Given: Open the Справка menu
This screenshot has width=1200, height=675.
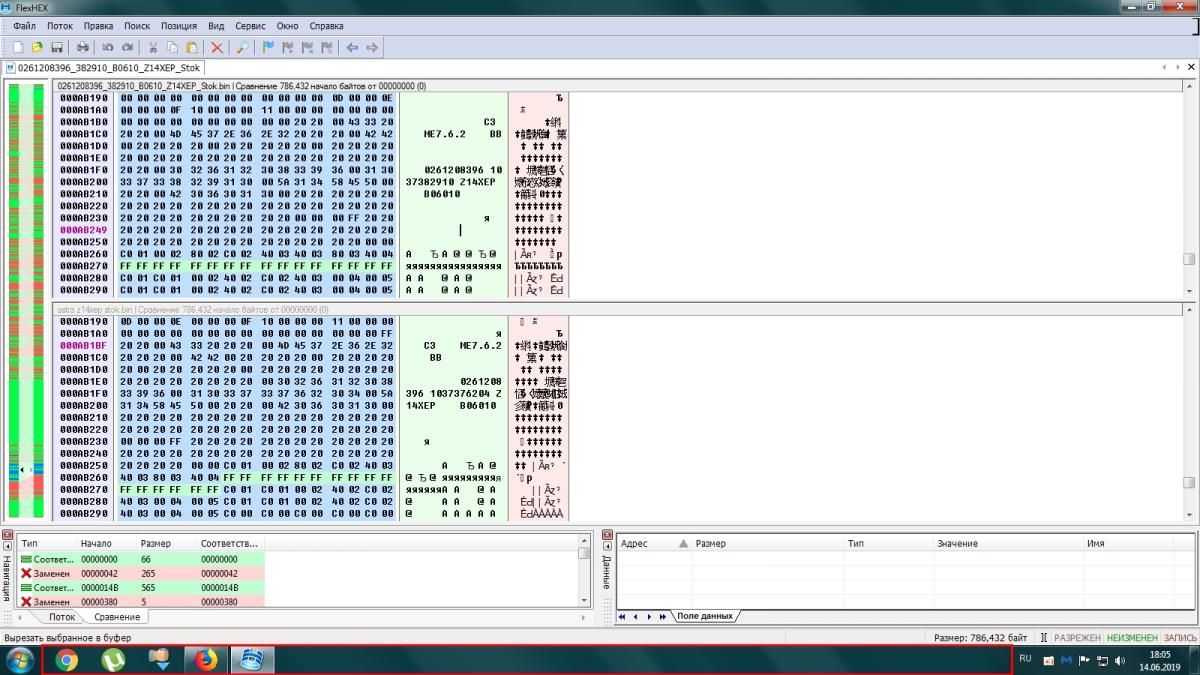Looking at the screenshot, I should click(327, 25).
